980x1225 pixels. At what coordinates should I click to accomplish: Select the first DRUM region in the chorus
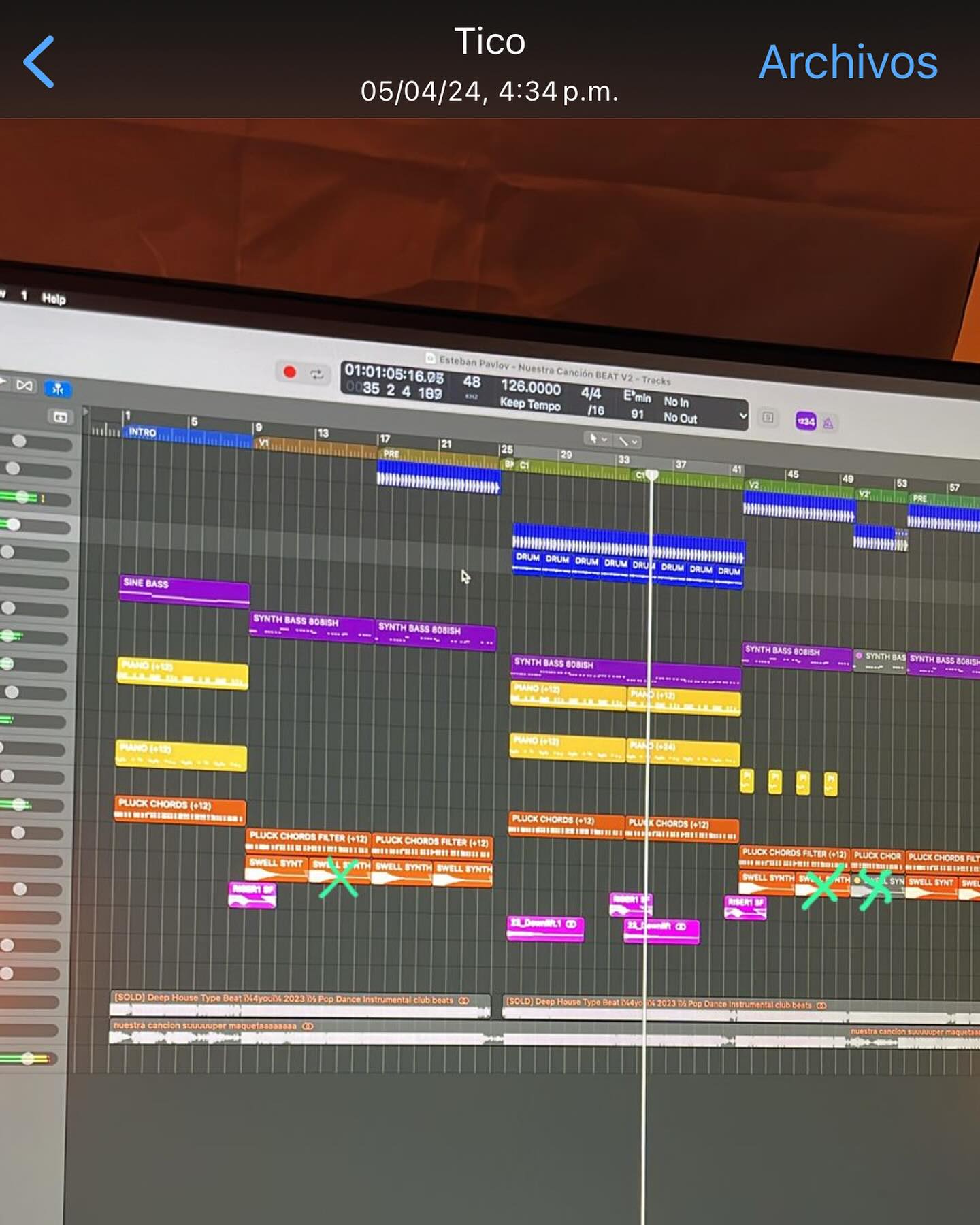click(527, 563)
